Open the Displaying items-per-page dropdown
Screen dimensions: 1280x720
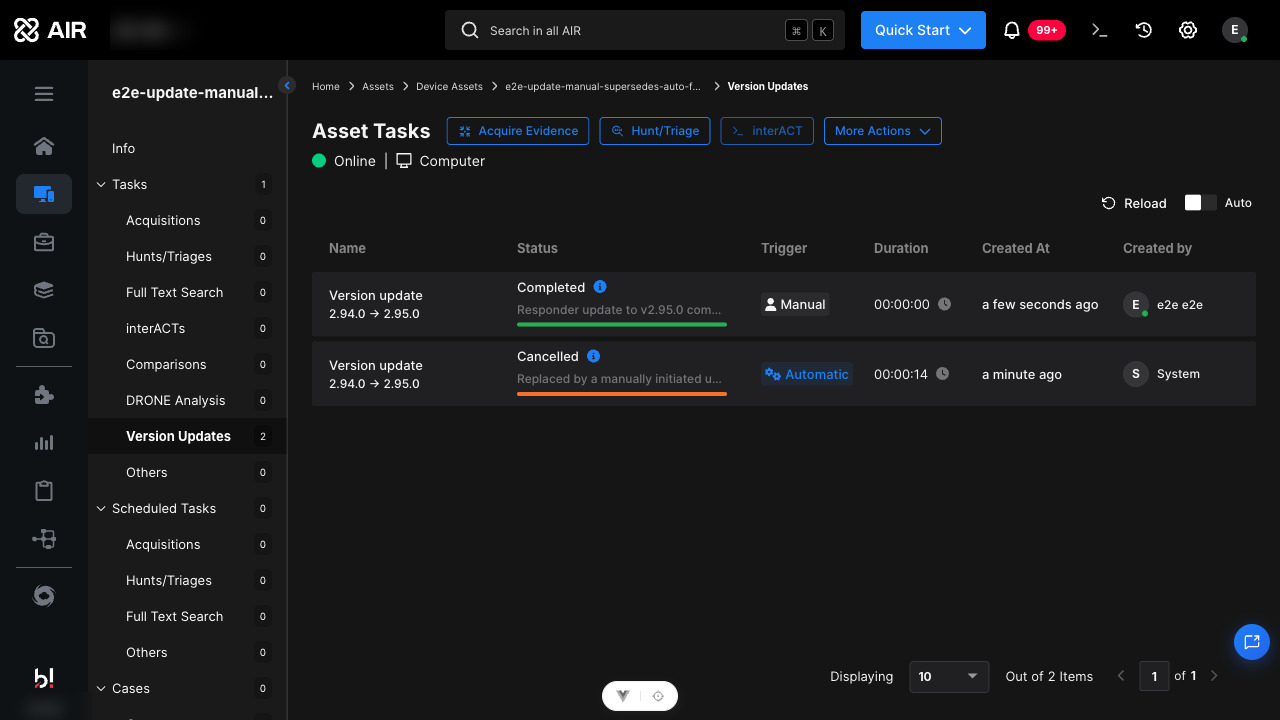coord(949,677)
